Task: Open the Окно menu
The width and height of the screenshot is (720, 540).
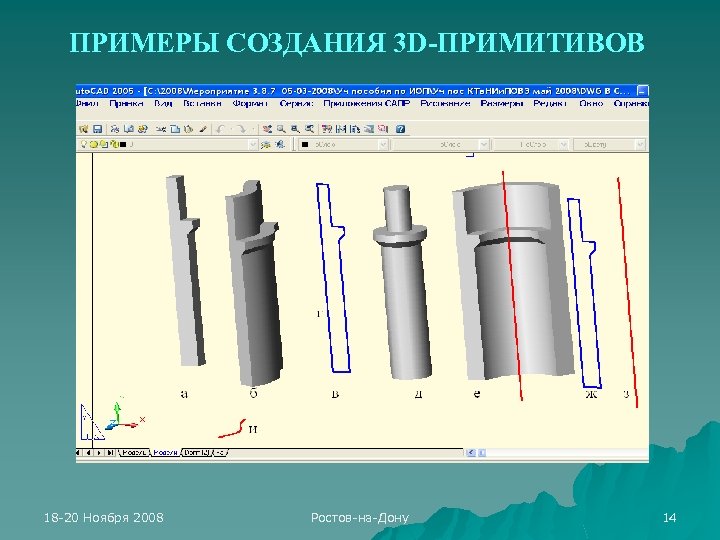Action: point(591,104)
